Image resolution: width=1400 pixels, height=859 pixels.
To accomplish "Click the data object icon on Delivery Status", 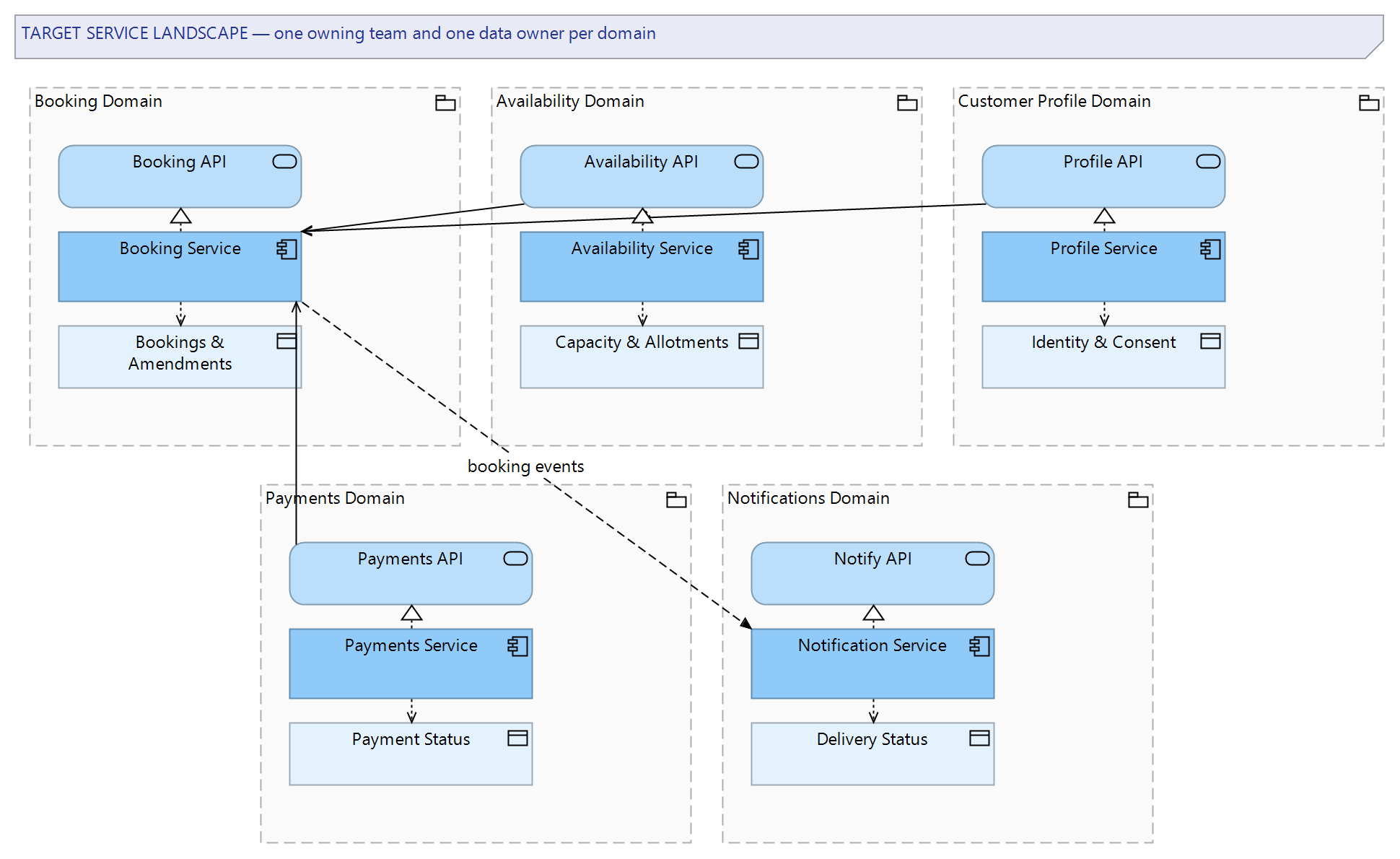I will (979, 738).
